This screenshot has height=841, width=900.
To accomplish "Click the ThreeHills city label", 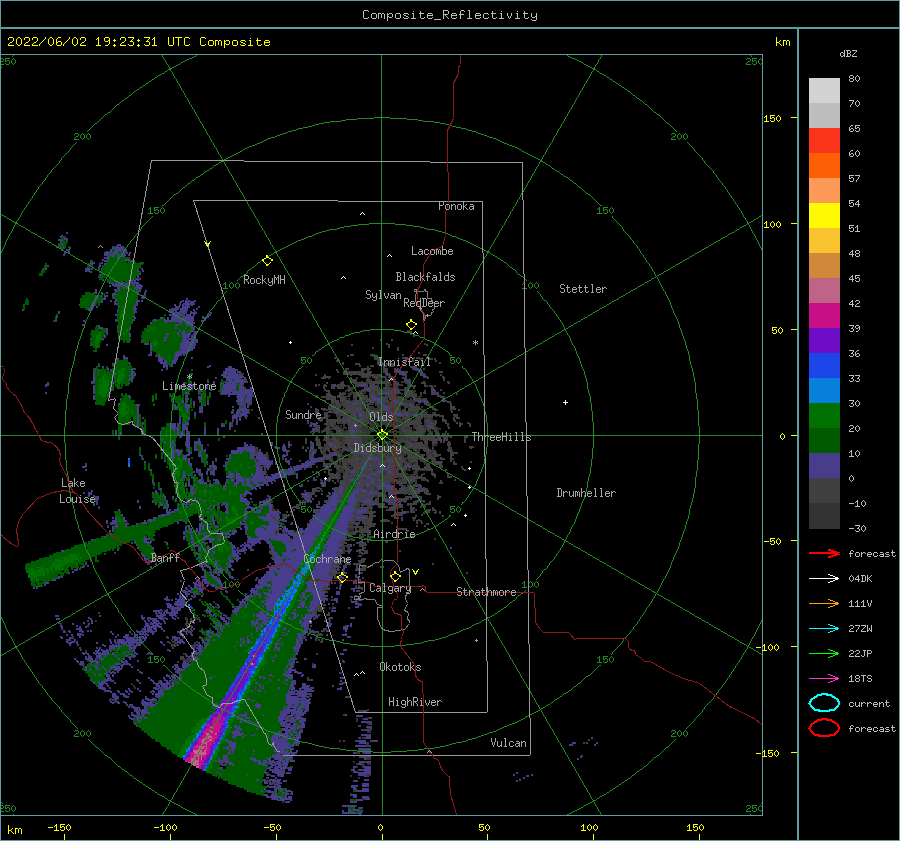I will (x=501, y=437).
